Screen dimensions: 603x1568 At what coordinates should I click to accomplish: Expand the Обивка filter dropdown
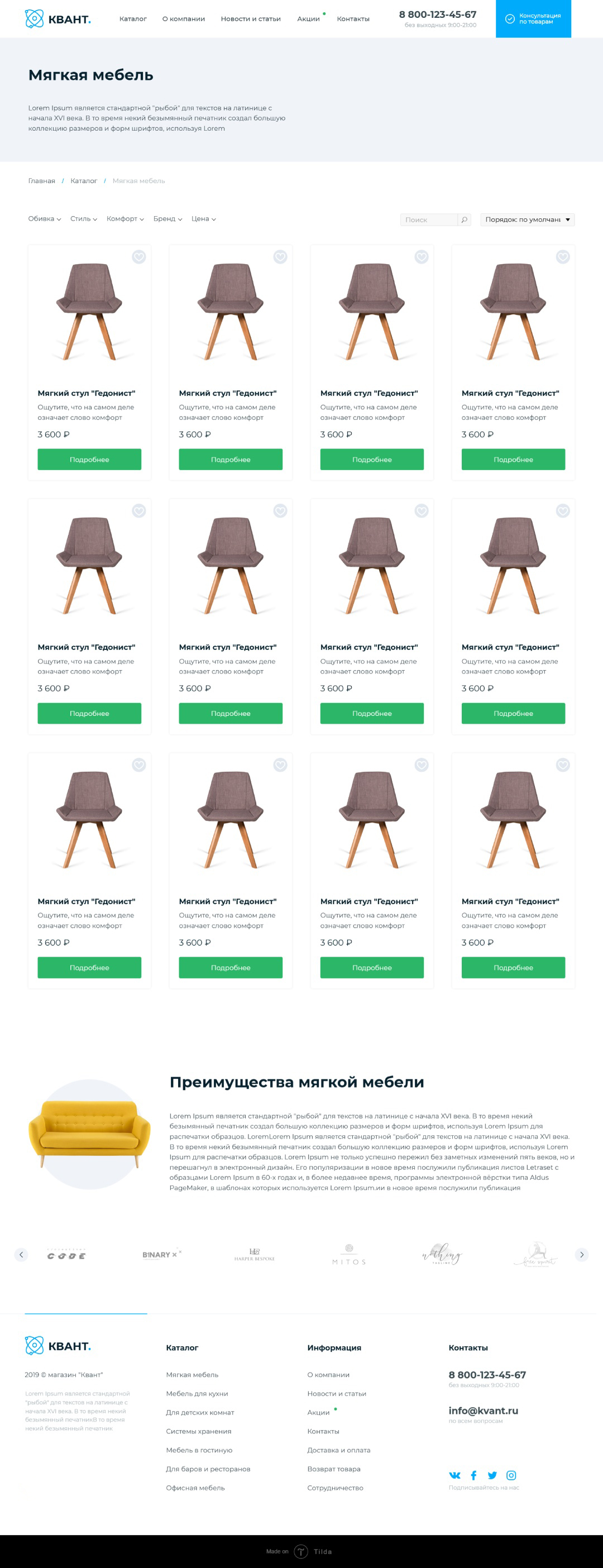(45, 218)
